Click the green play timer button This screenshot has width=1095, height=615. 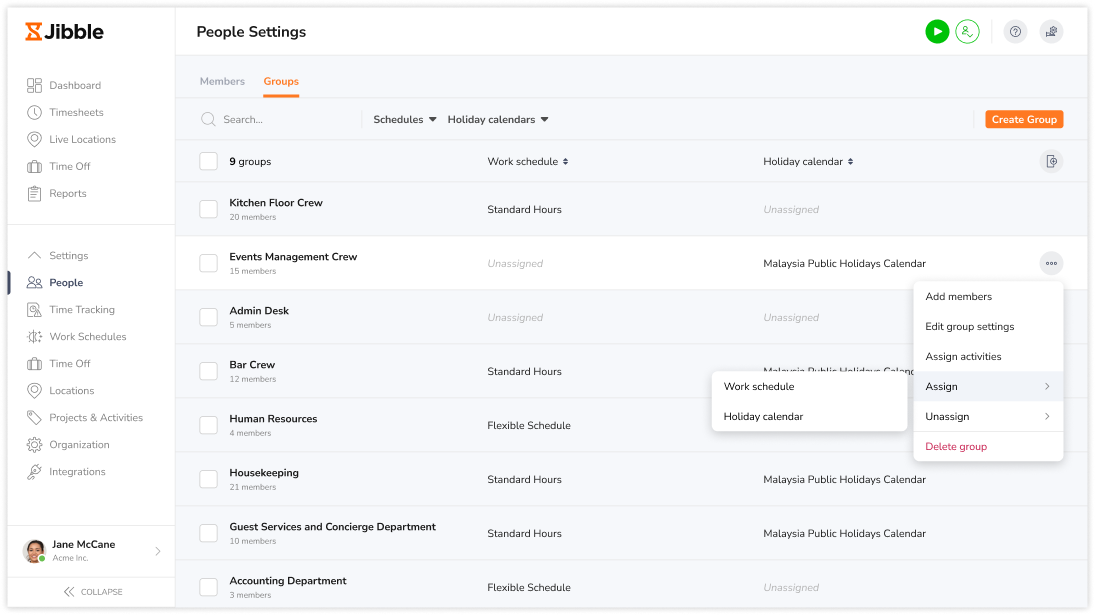coord(936,31)
